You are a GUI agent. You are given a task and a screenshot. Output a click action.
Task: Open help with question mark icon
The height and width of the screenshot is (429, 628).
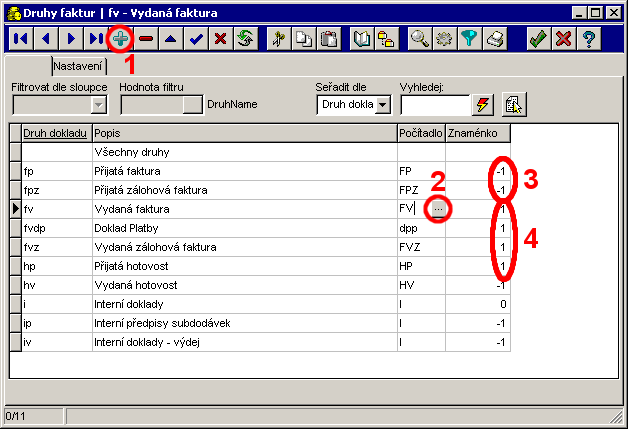click(589, 39)
